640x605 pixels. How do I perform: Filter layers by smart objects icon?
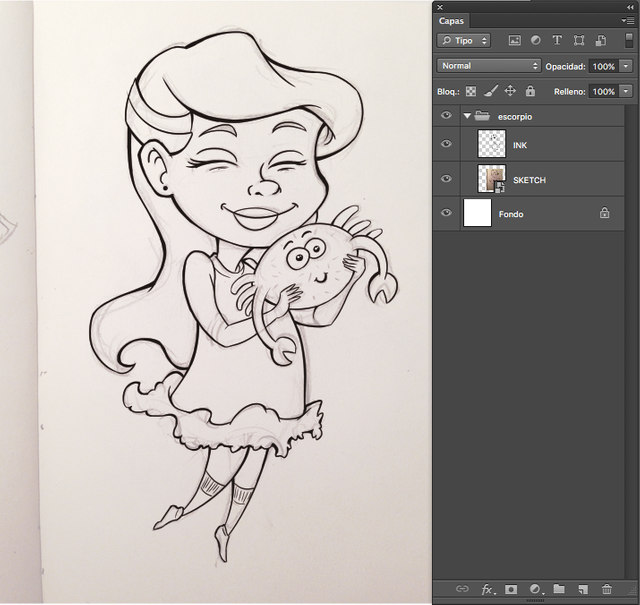[x=600, y=40]
